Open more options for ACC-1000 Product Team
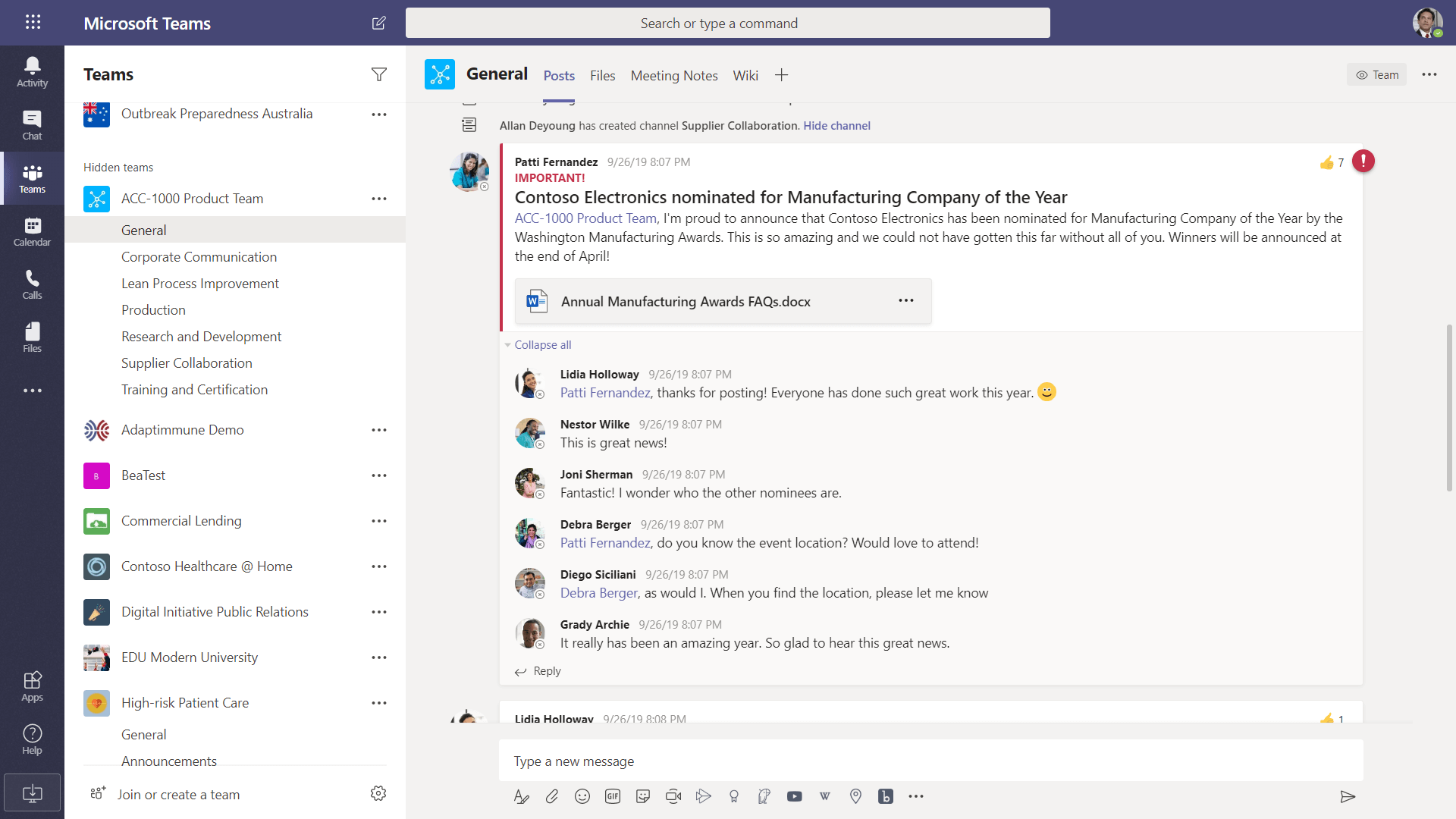1456x819 pixels. [x=379, y=199]
